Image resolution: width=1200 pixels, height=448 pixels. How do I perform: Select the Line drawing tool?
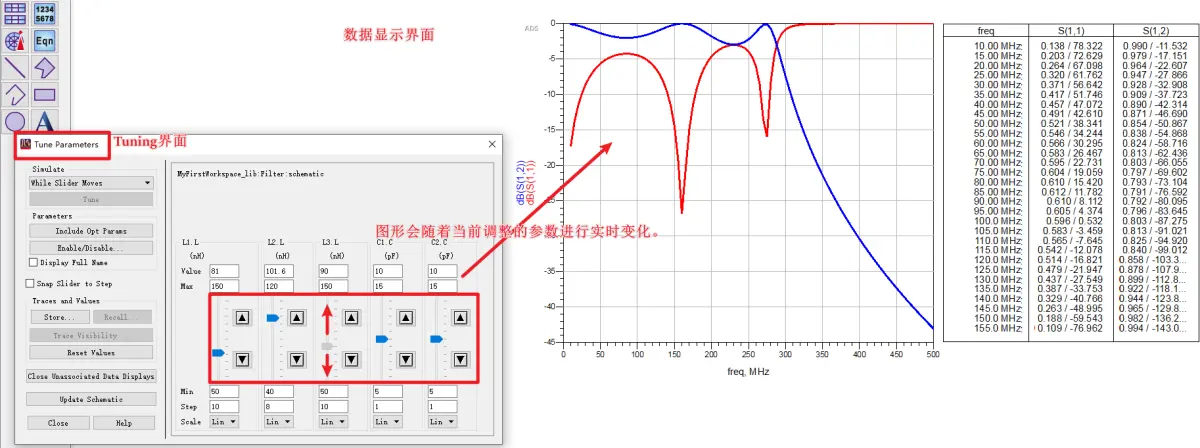point(15,68)
